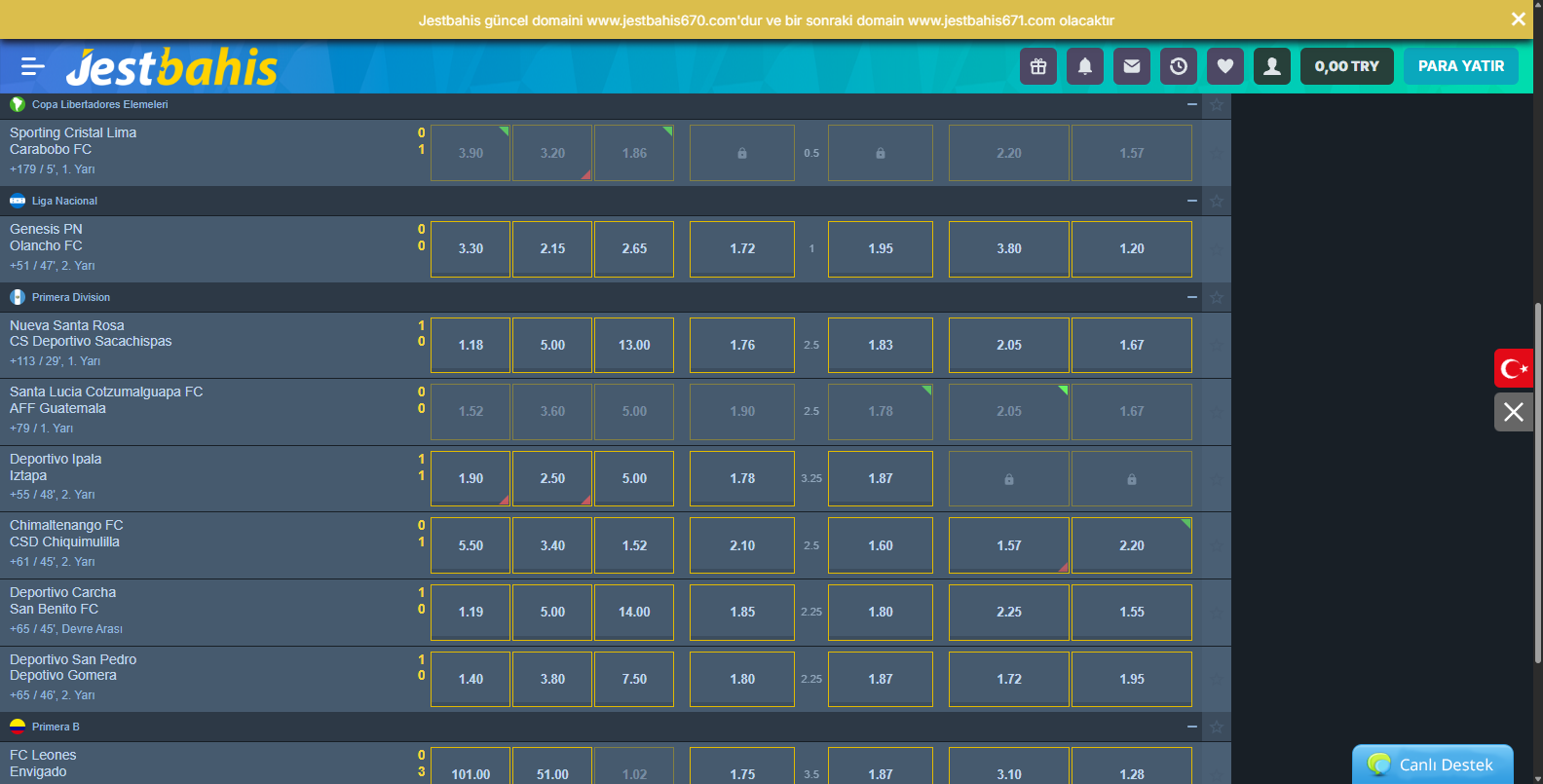This screenshot has width=1543, height=784.
Task: Select 5.50 odds for Chimaltenango FC
Action: pos(470,545)
